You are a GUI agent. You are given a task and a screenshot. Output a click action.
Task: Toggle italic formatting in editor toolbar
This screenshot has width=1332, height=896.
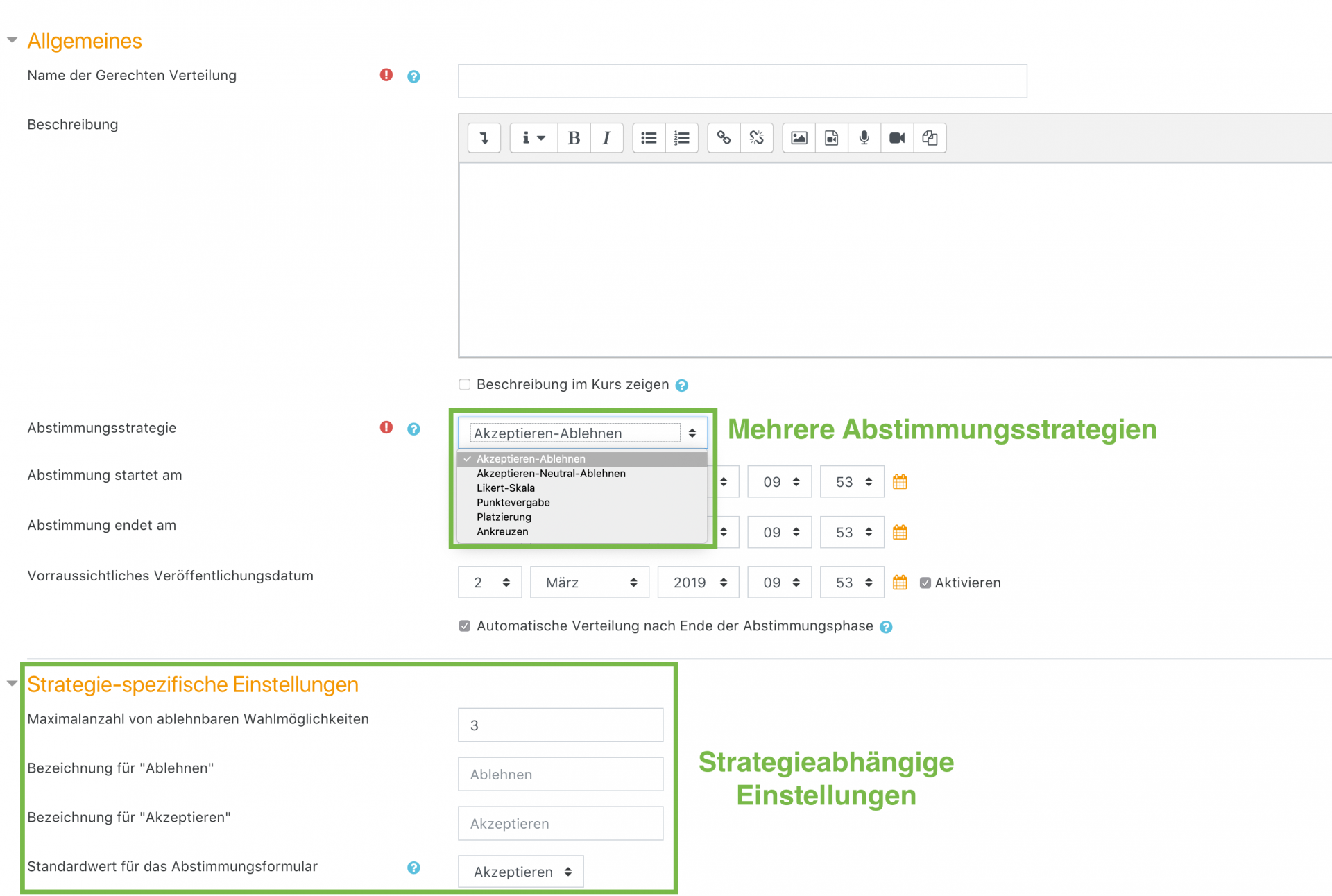(606, 138)
